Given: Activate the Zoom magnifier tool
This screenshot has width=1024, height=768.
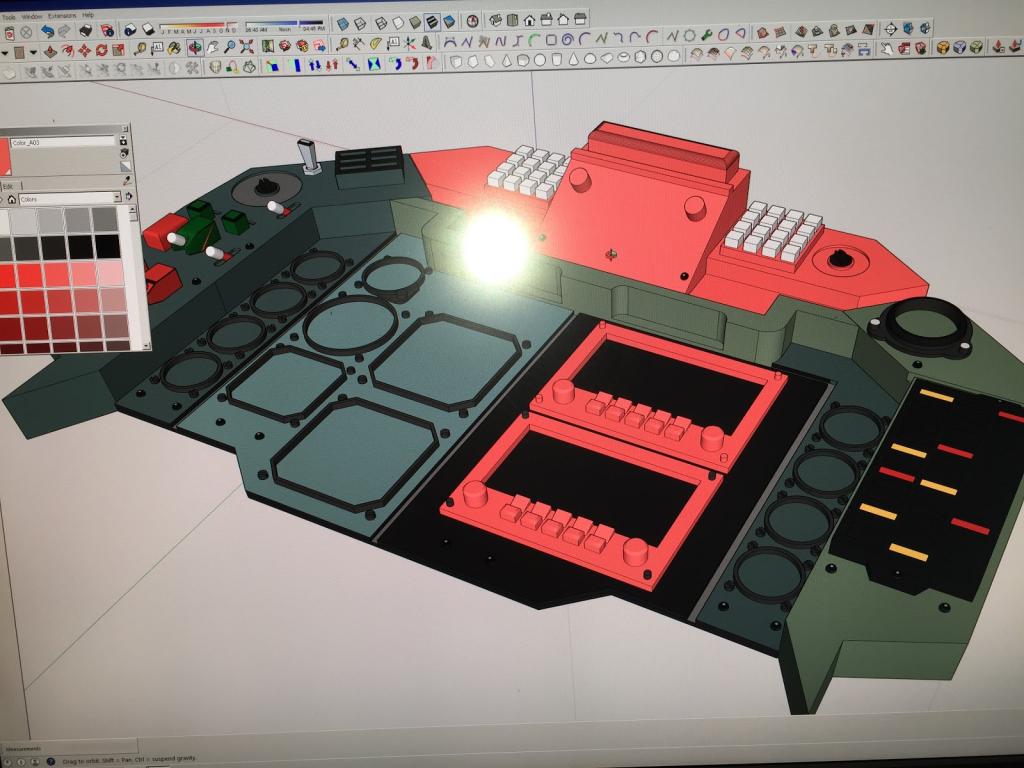Looking at the screenshot, I should tap(230, 47).
